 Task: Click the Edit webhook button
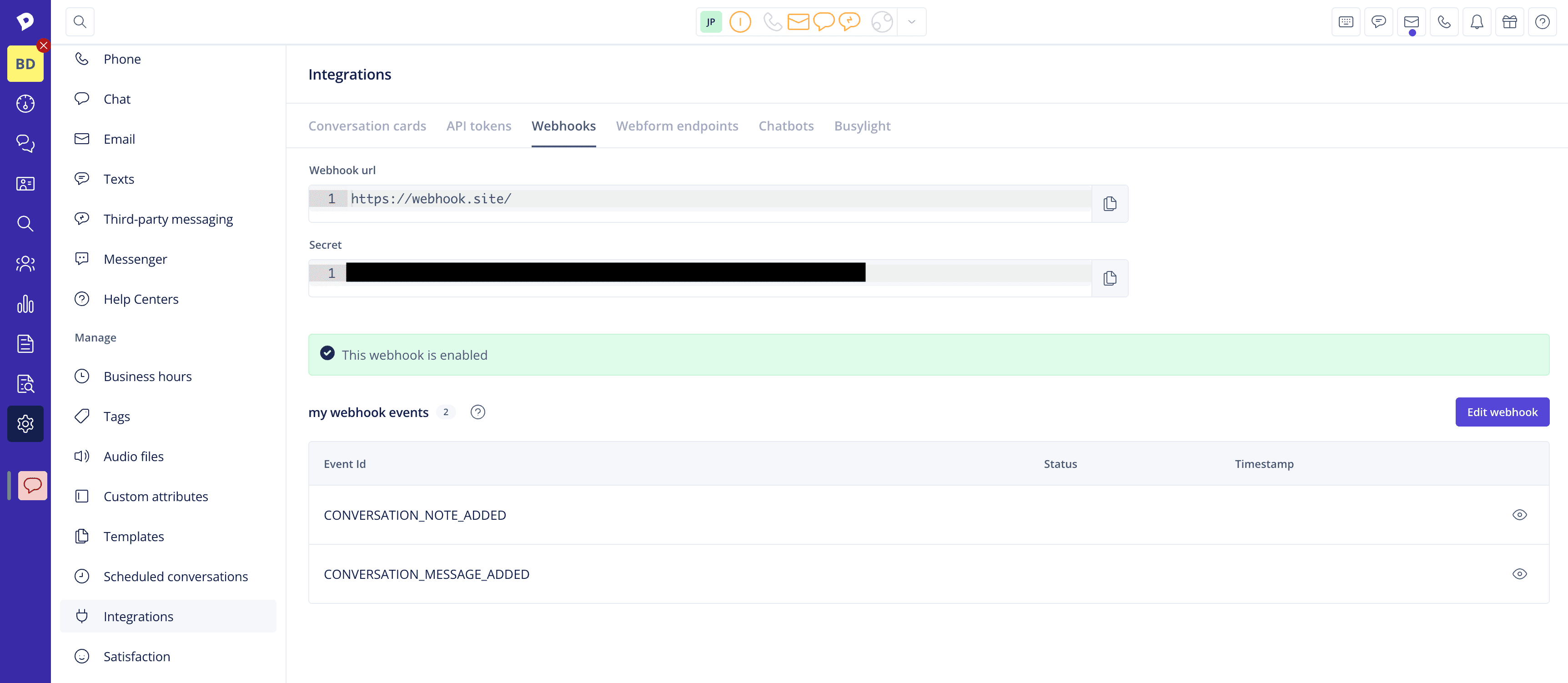1502,412
